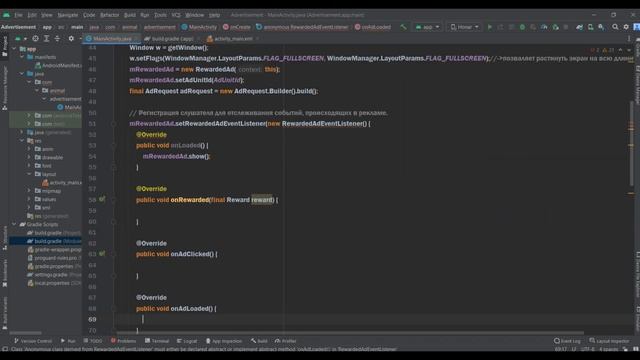This screenshot has height=360, width=640.
Task: Collapse the java folder in tree
Action: 22,74
